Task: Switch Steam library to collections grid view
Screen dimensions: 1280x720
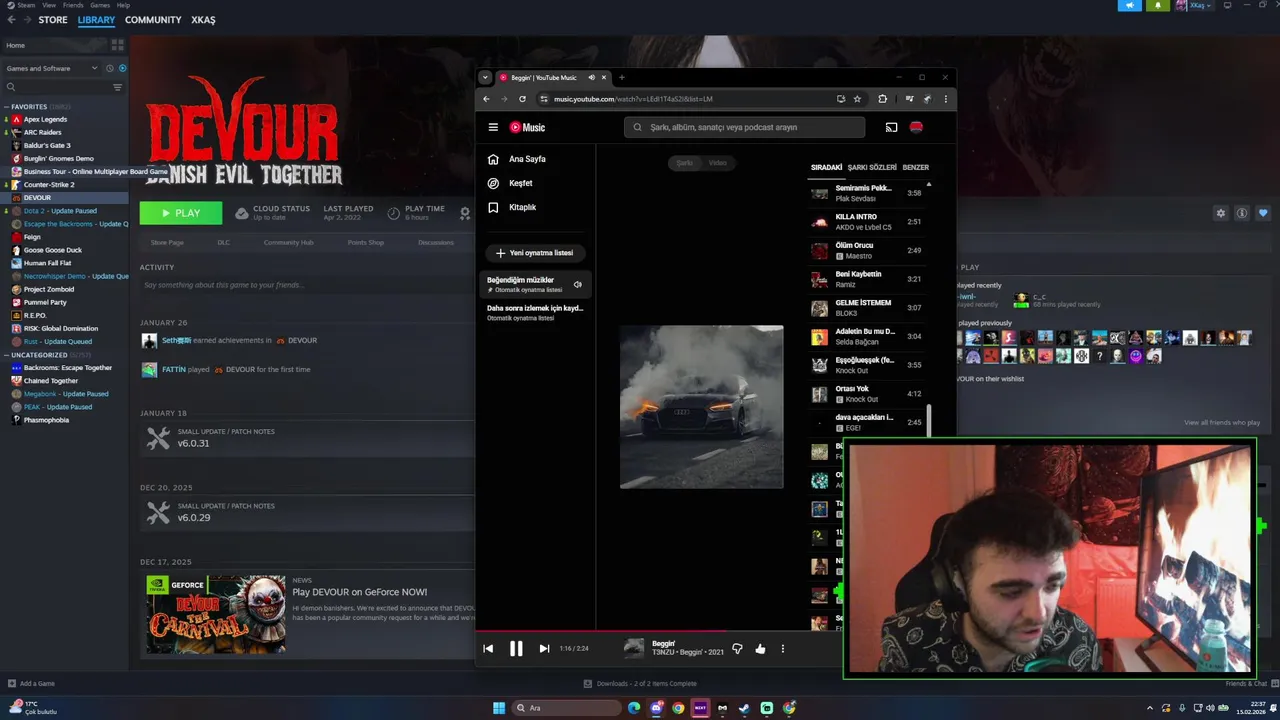Action: click(x=117, y=45)
